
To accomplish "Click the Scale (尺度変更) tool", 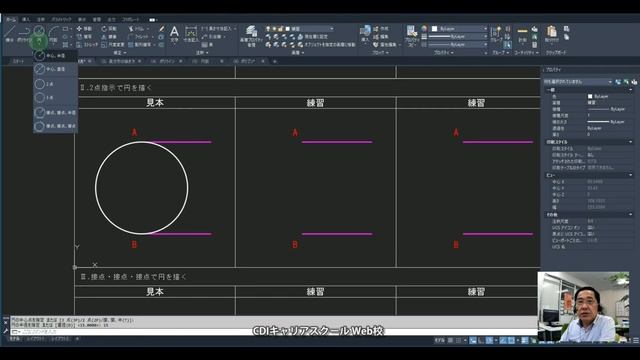I will click(x=113, y=44).
